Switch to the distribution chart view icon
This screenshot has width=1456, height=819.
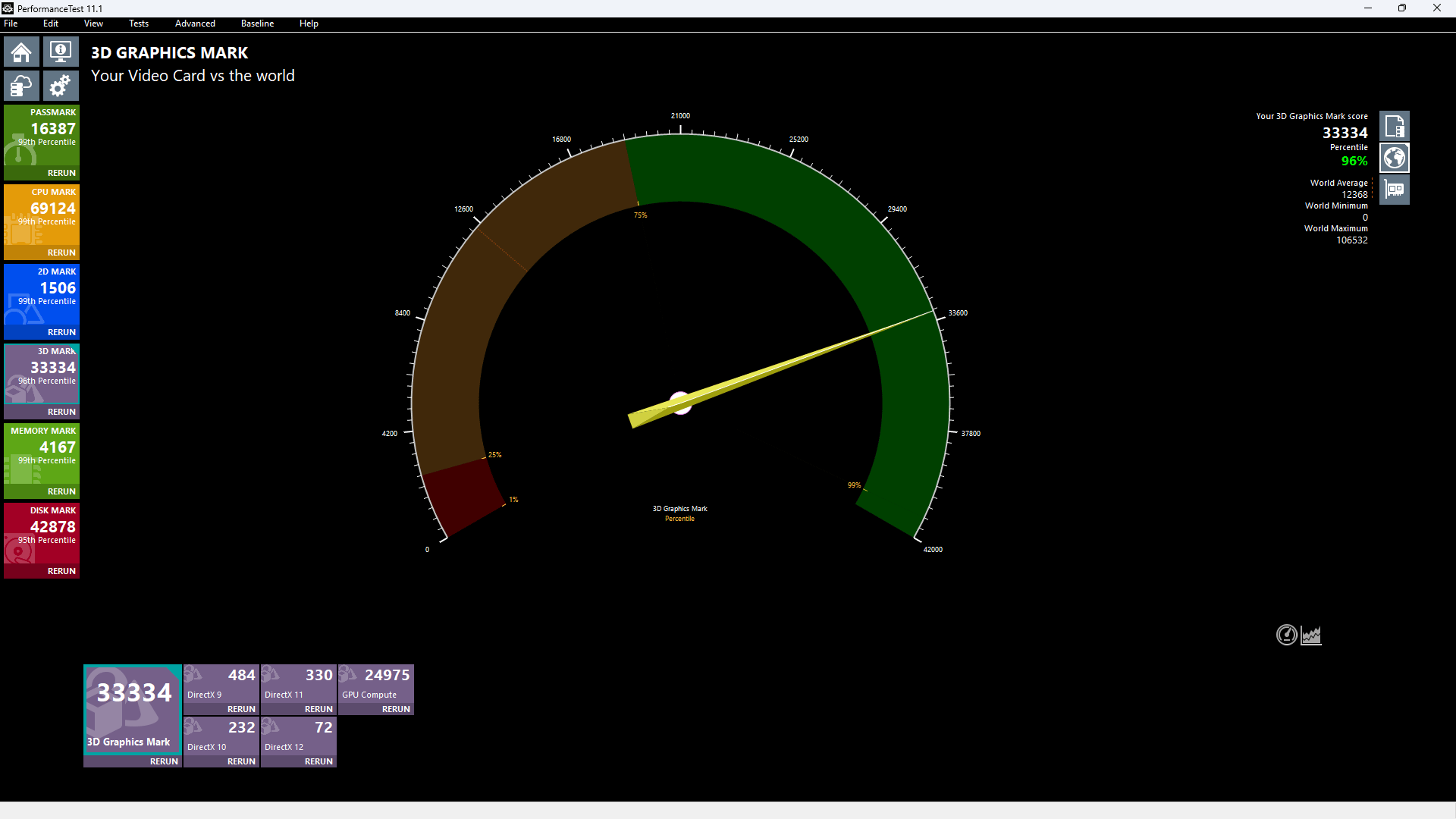[1311, 635]
